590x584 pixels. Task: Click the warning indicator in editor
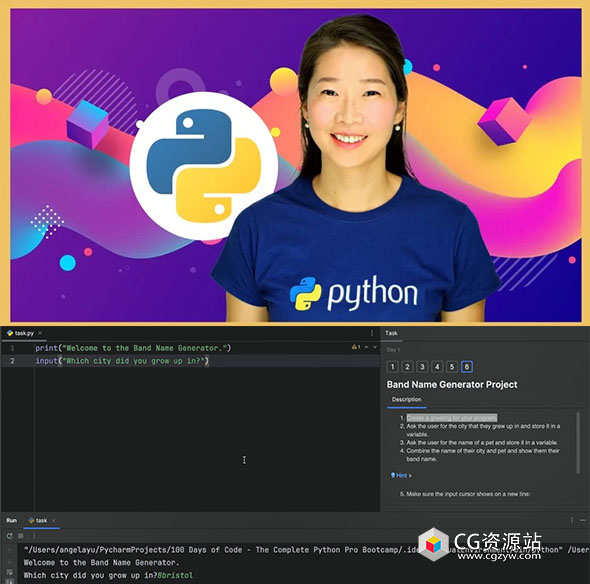pyautogui.click(x=356, y=347)
